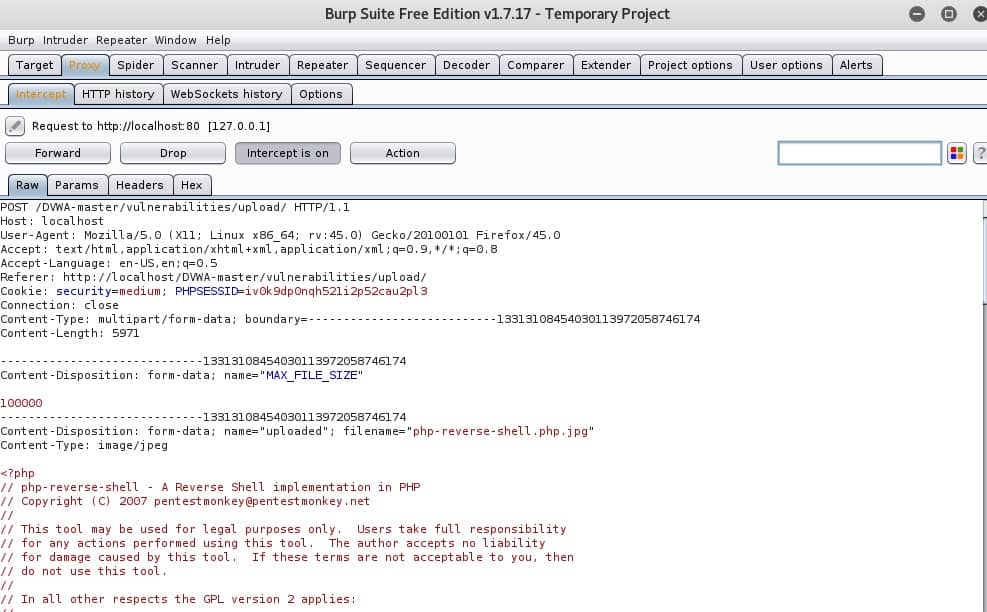987x612 pixels.
Task: Click the MAX_FILE_SIZE parameter name
Action: (312, 375)
